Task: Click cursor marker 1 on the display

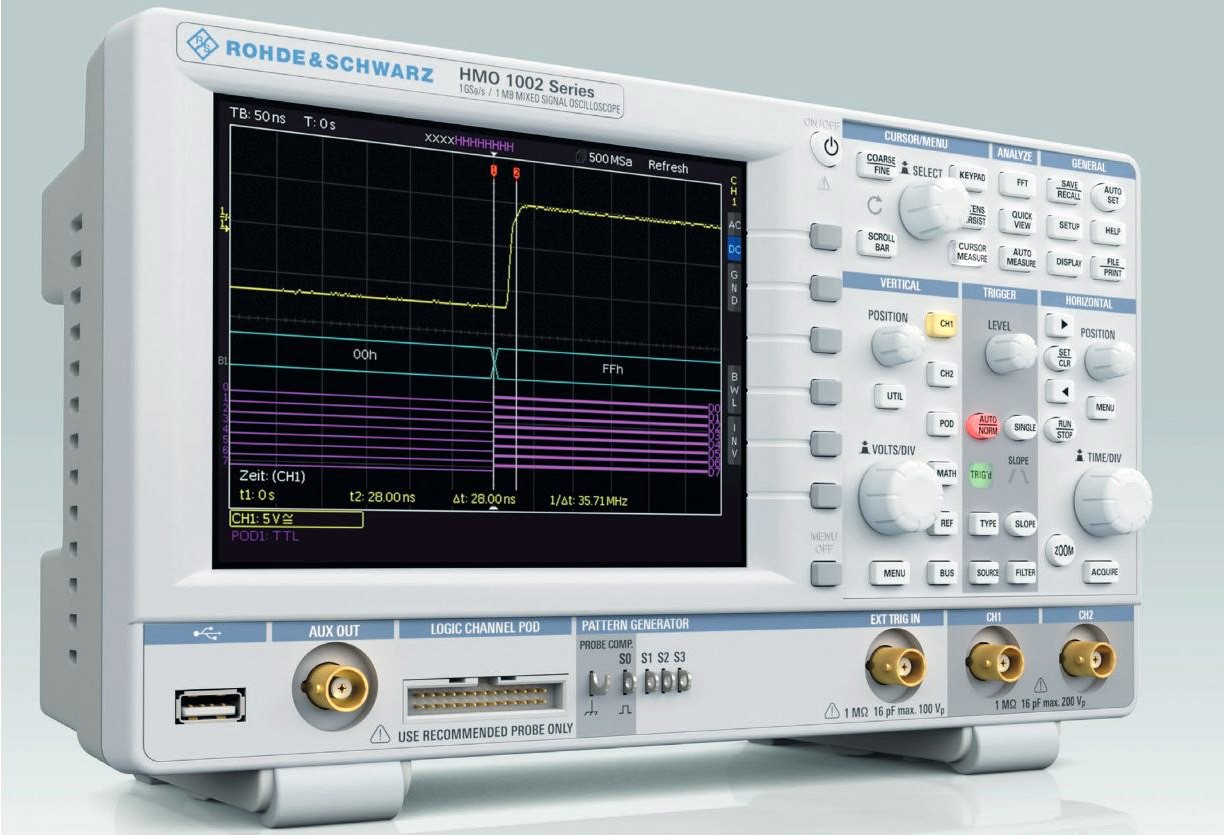Action: click(493, 172)
